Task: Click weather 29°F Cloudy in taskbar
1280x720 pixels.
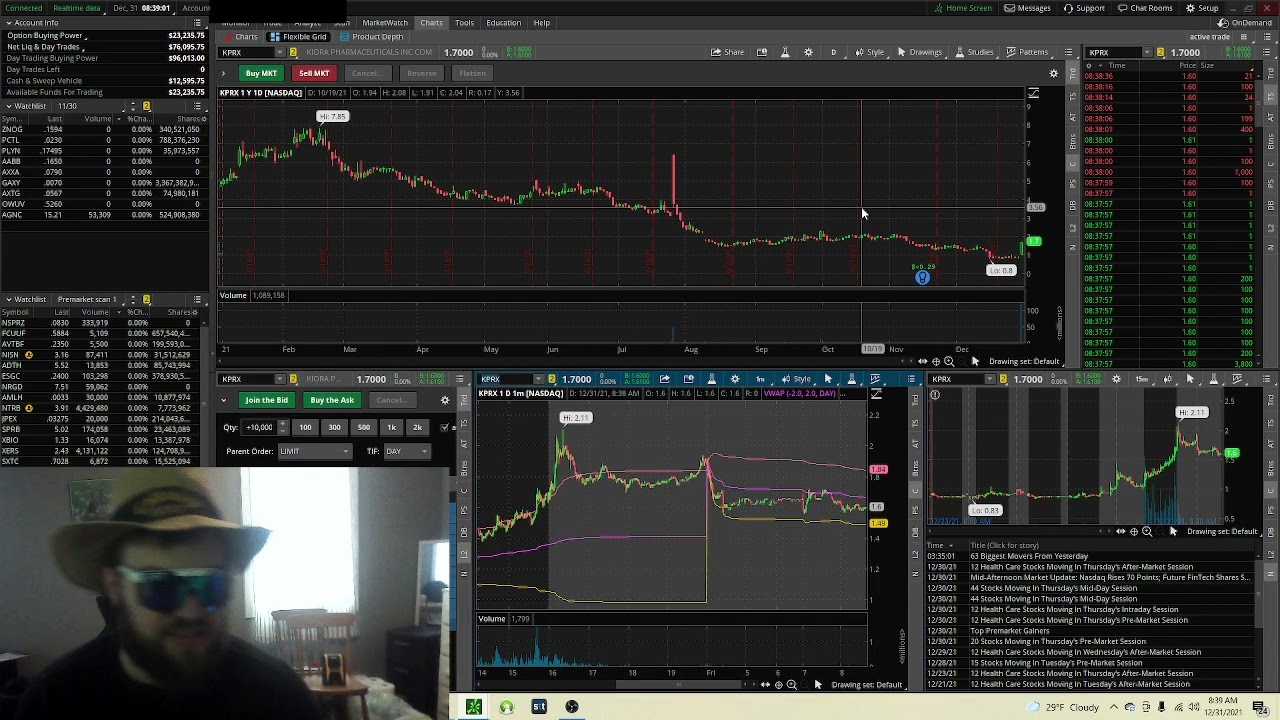Action: pyautogui.click(x=1064, y=707)
